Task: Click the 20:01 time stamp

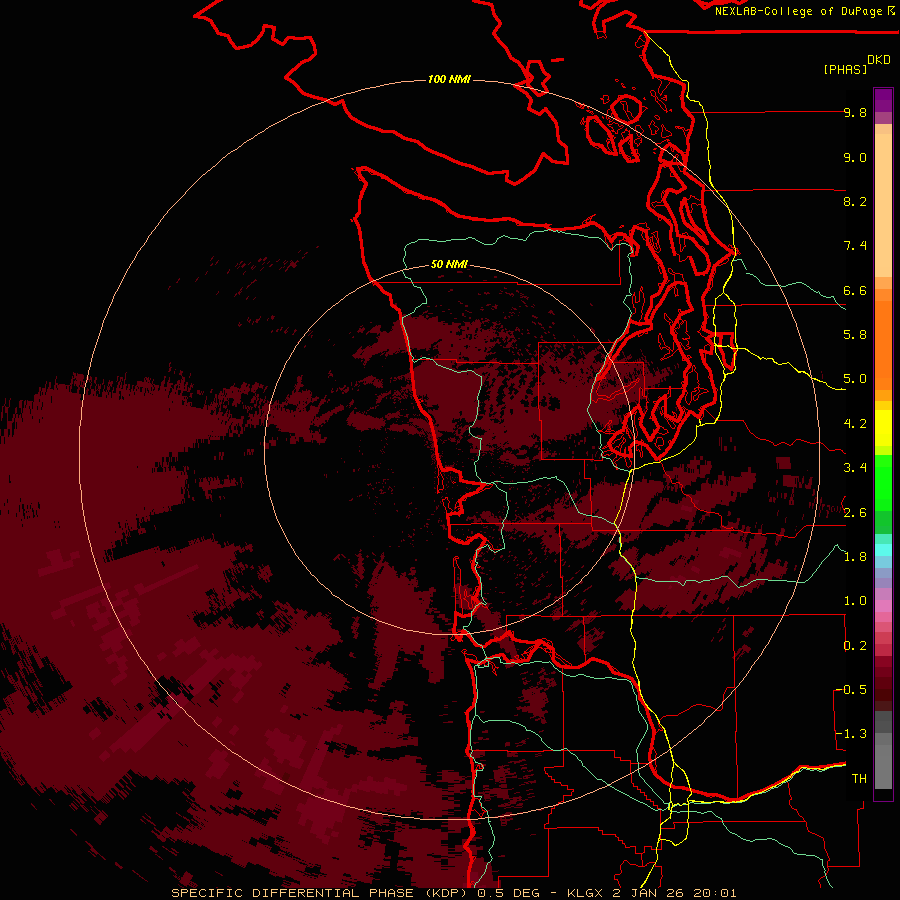Action: (715, 893)
